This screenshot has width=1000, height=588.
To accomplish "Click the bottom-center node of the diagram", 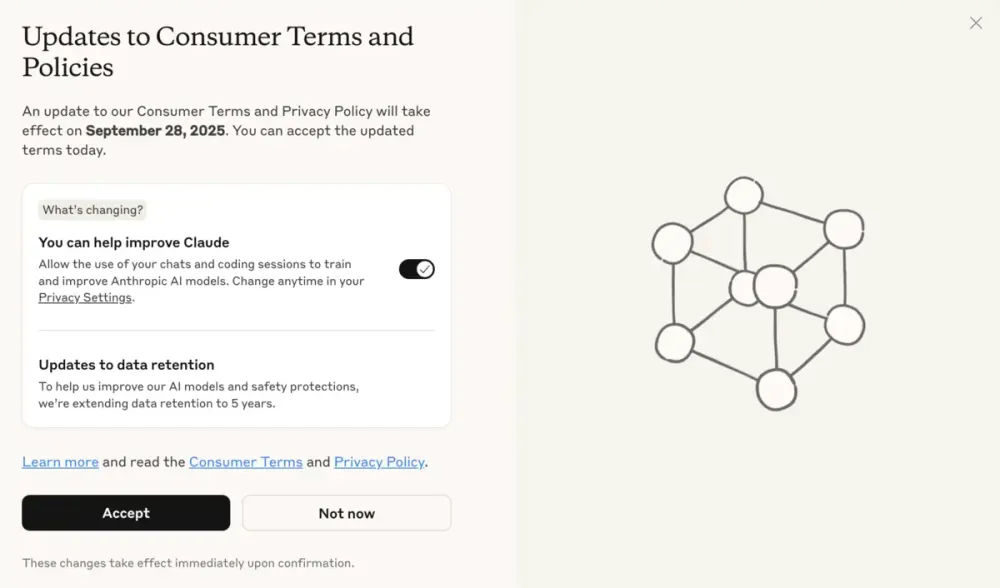I will click(777, 392).
